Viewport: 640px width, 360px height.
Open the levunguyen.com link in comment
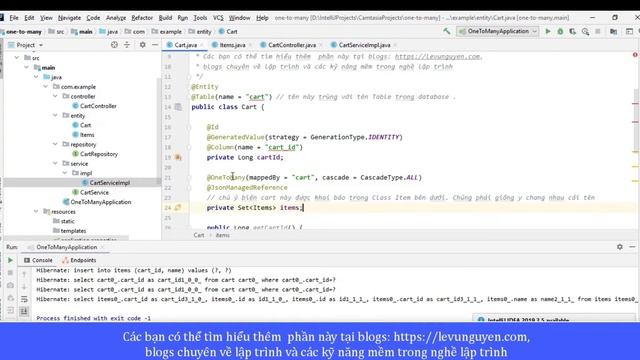[438, 57]
